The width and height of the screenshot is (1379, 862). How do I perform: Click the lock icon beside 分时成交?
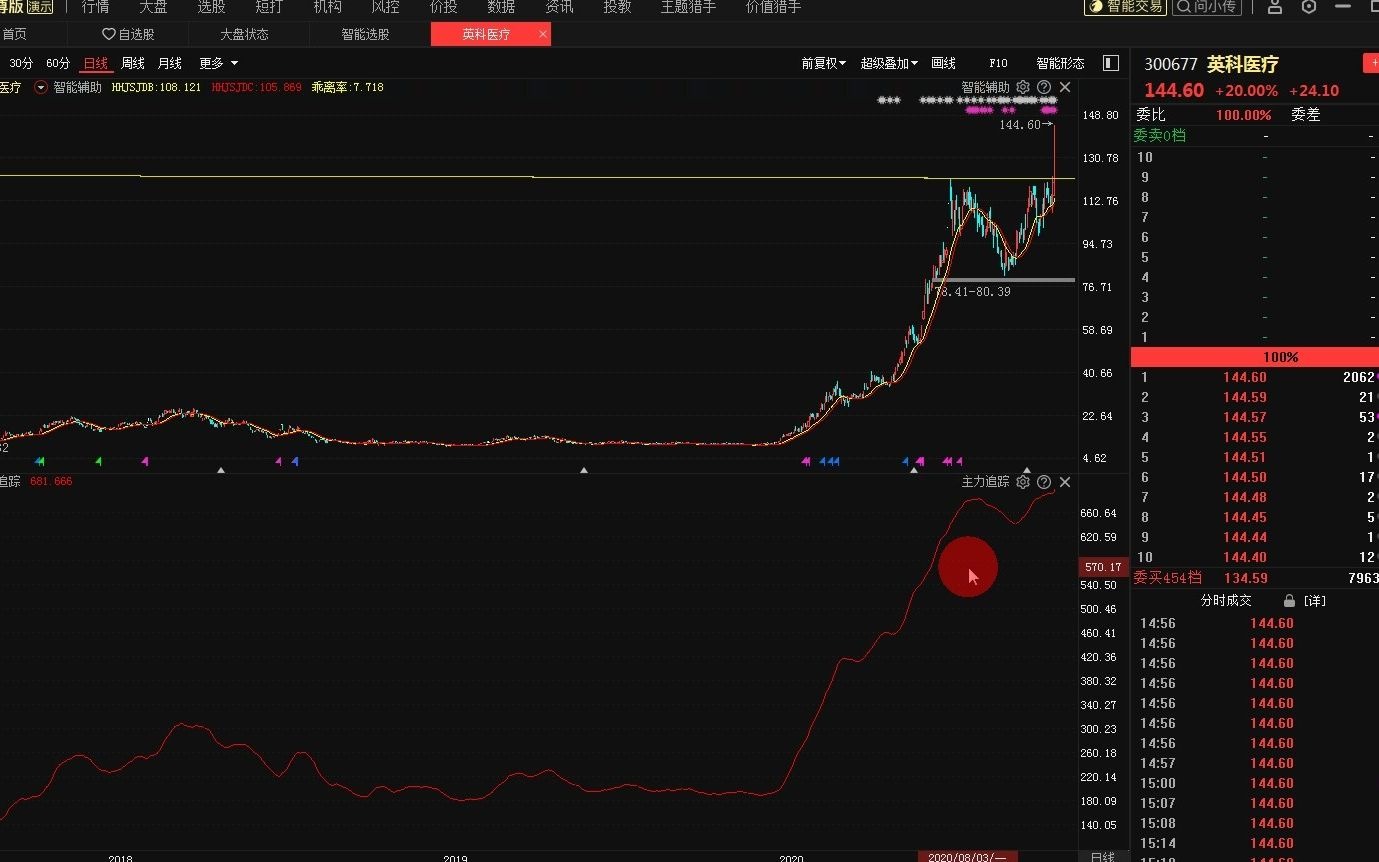point(1290,601)
